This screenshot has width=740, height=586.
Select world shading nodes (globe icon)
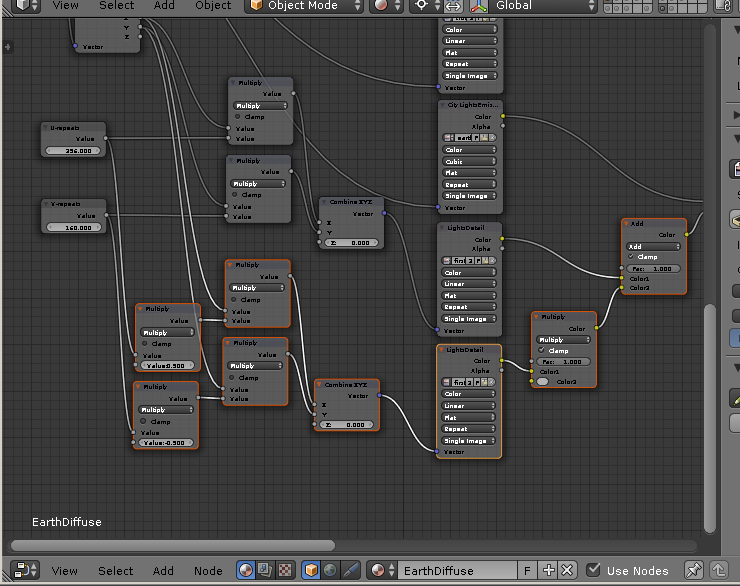coord(330,570)
